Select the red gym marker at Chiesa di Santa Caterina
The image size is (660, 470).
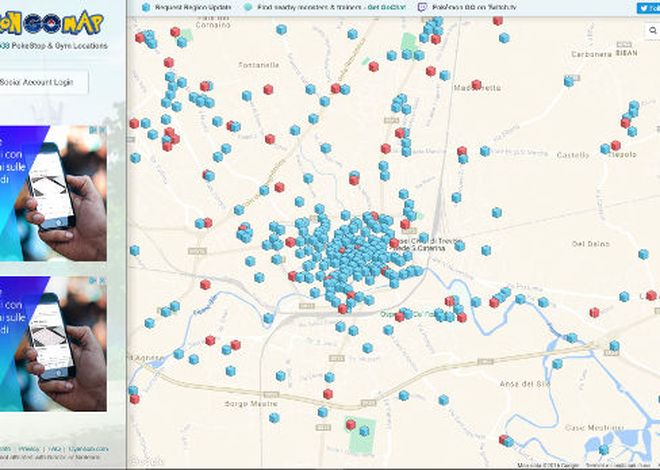(x=394, y=243)
